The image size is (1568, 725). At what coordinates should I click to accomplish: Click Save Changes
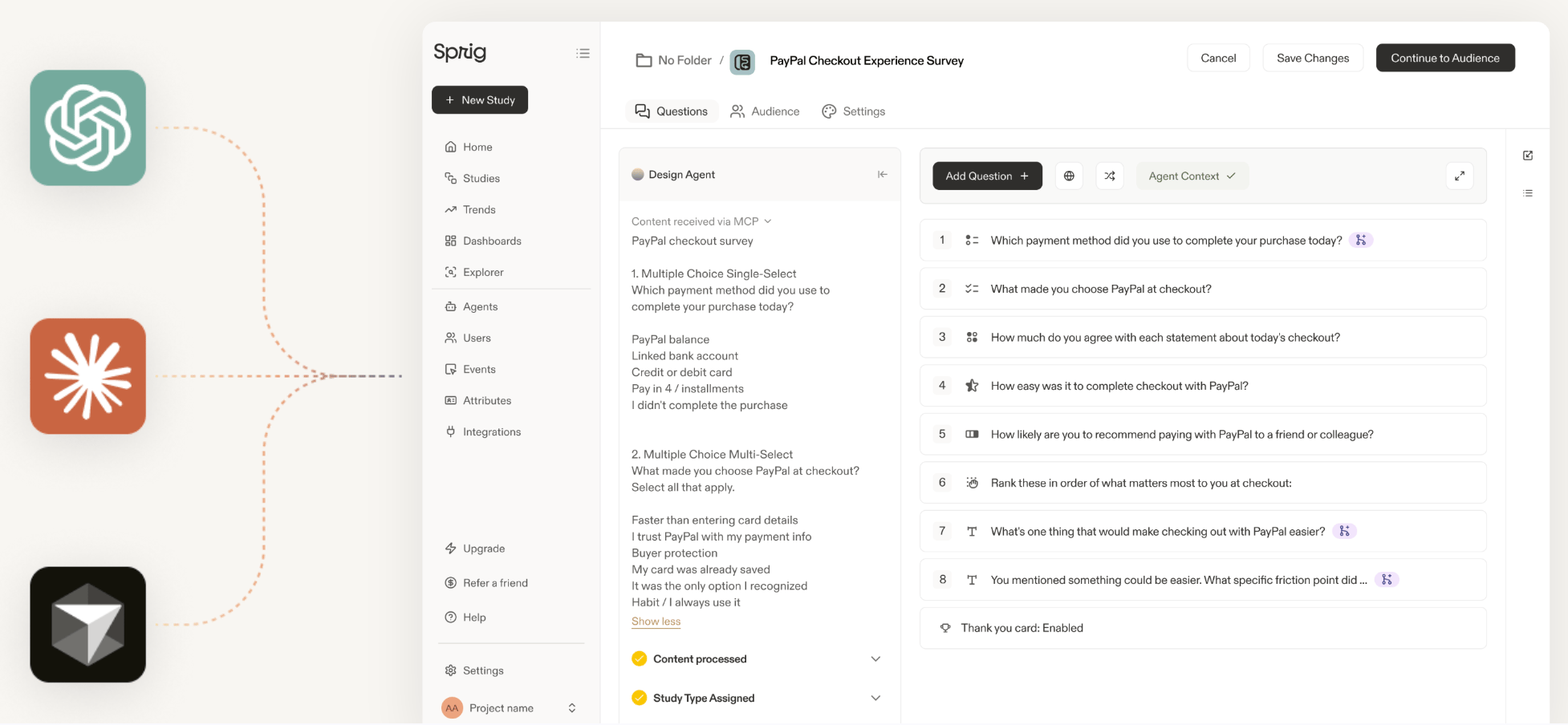1313,58
